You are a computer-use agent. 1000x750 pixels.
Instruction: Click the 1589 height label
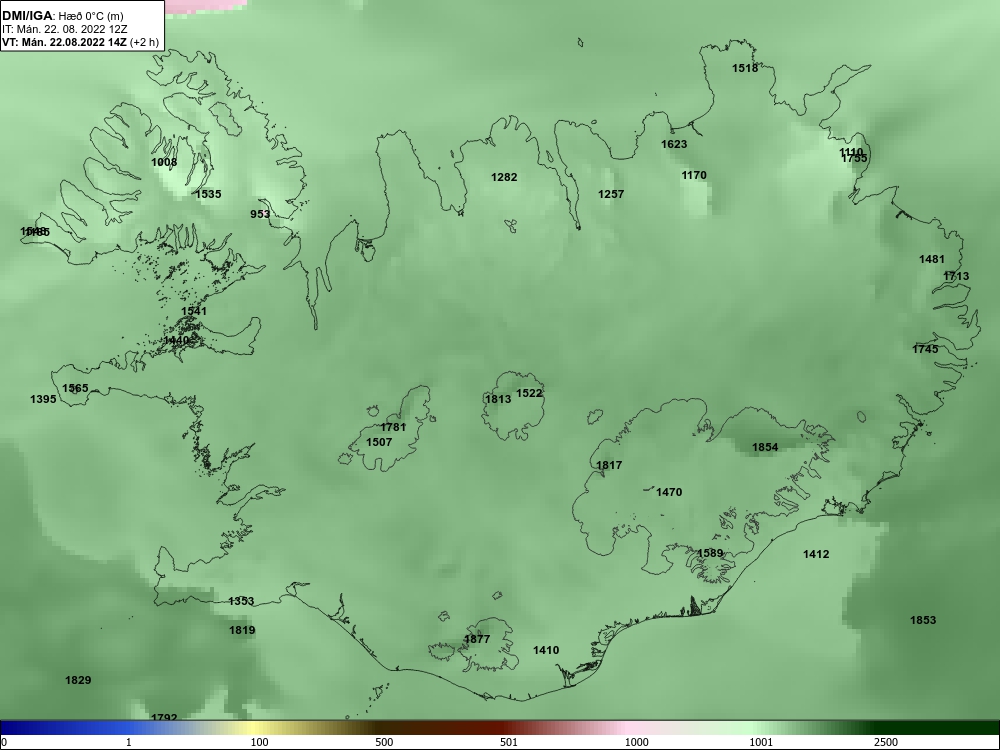coord(710,553)
